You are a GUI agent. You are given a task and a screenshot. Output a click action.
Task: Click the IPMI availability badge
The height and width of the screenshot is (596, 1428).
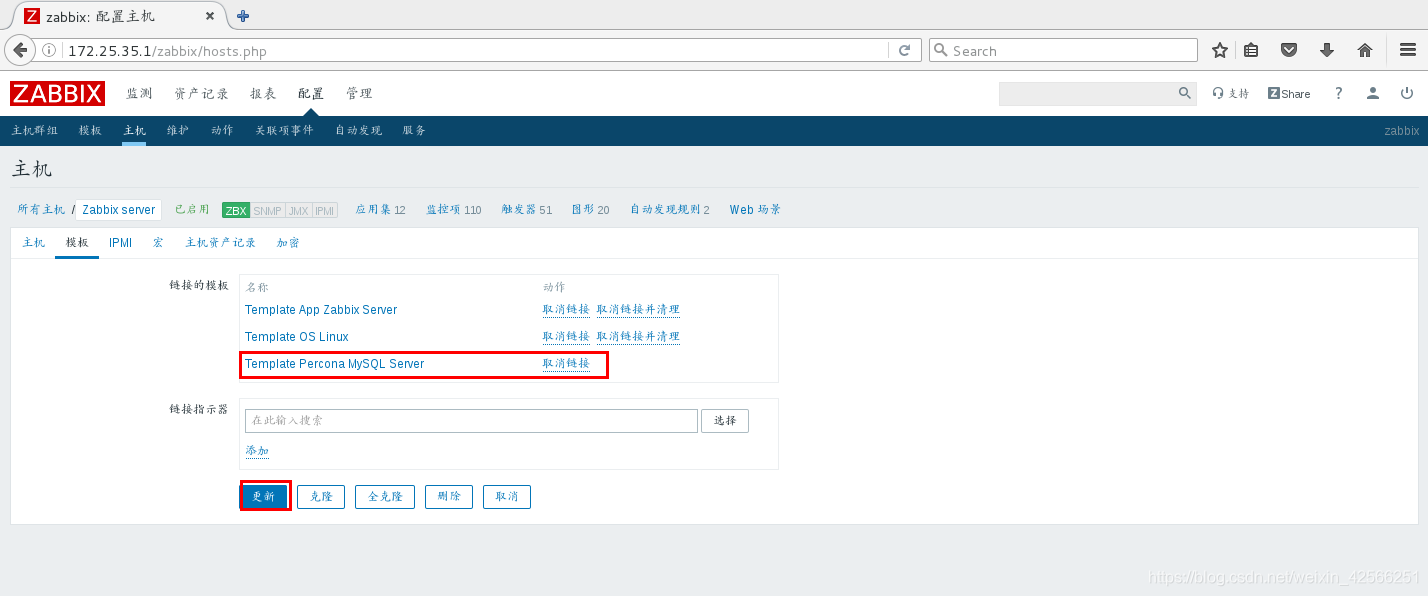point(325,210)
